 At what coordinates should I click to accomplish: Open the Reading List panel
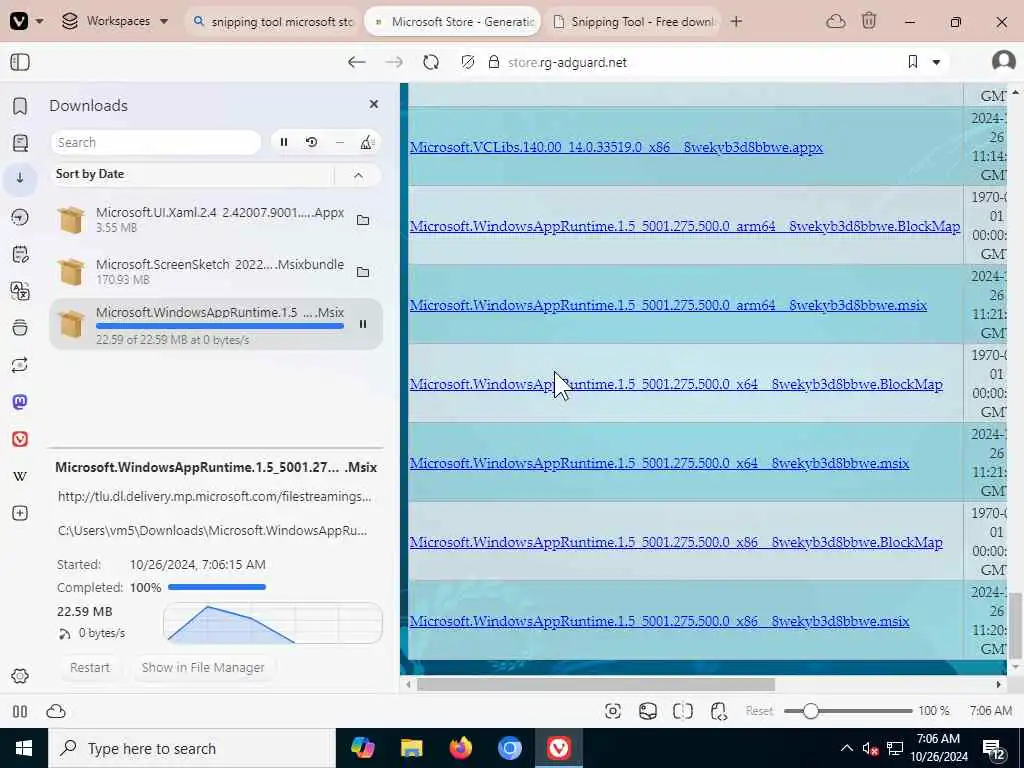coord(20,142)
